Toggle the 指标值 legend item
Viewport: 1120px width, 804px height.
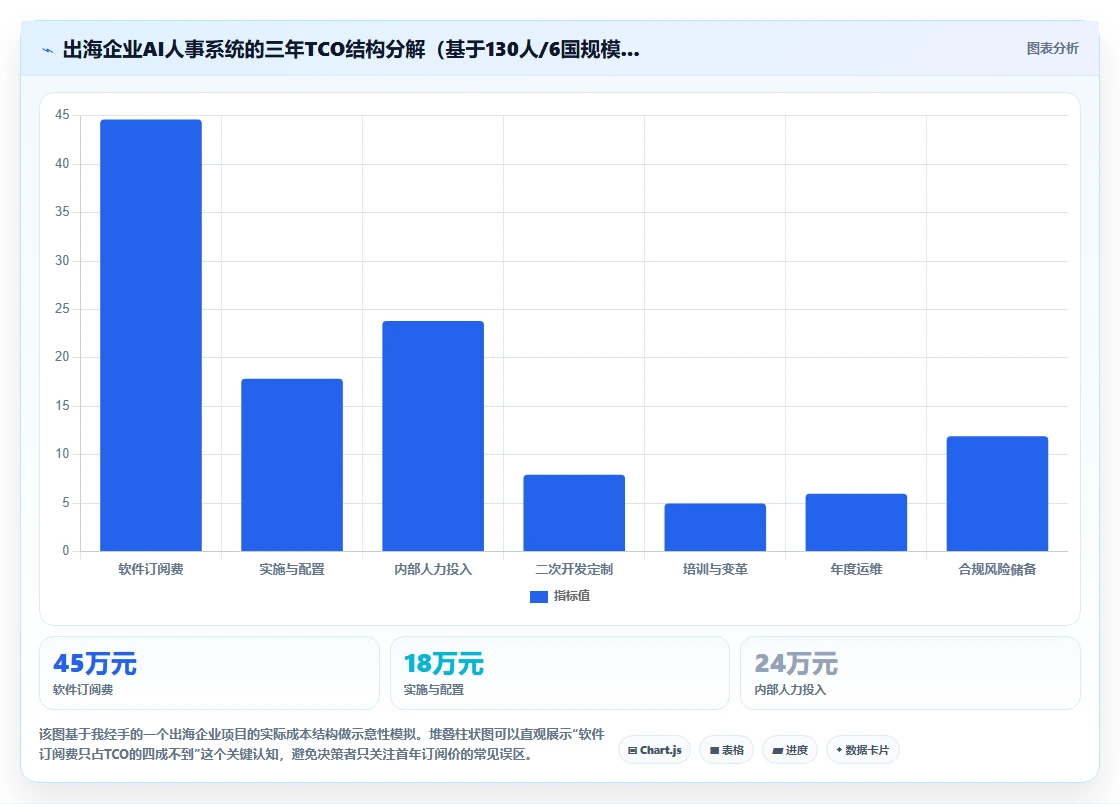pyautogui.click(x=560, y=596)
